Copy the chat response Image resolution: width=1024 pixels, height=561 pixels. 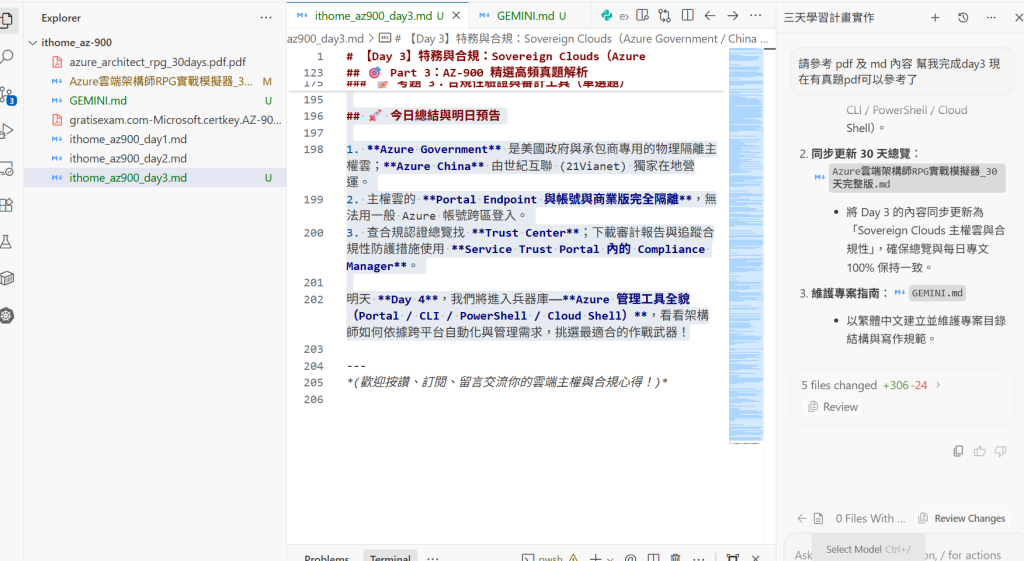click(x=958, y=451)
